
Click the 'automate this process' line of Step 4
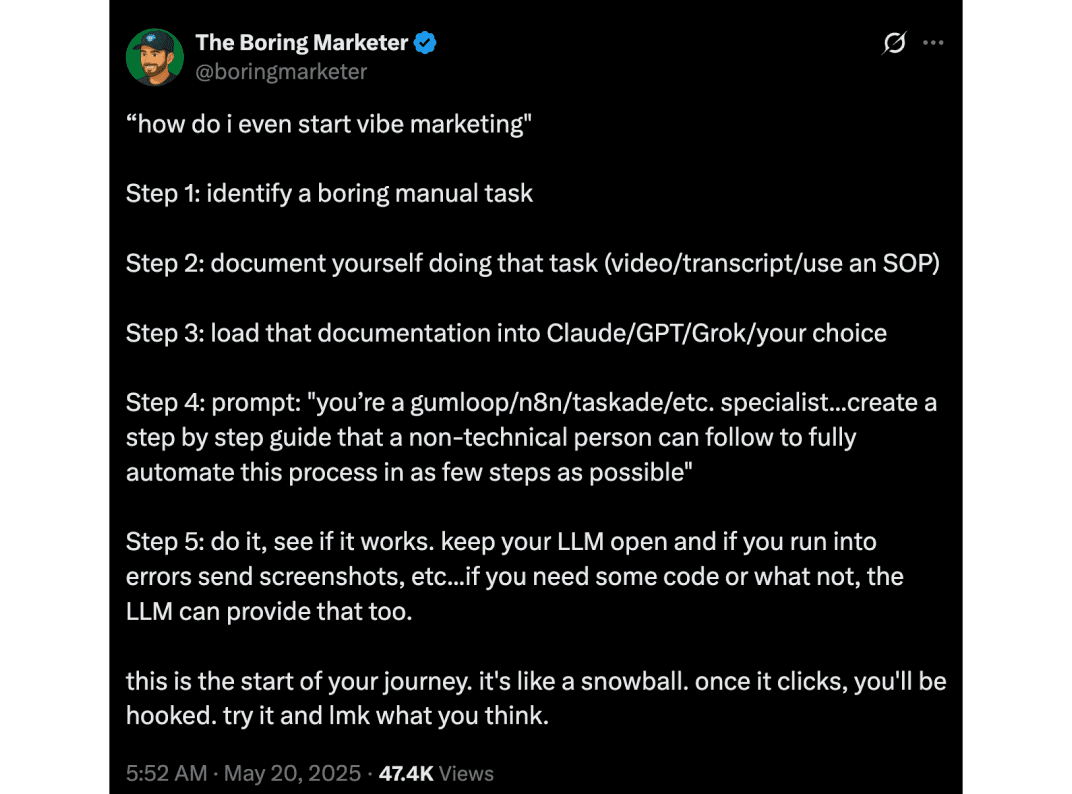click(x=409, y=473)
